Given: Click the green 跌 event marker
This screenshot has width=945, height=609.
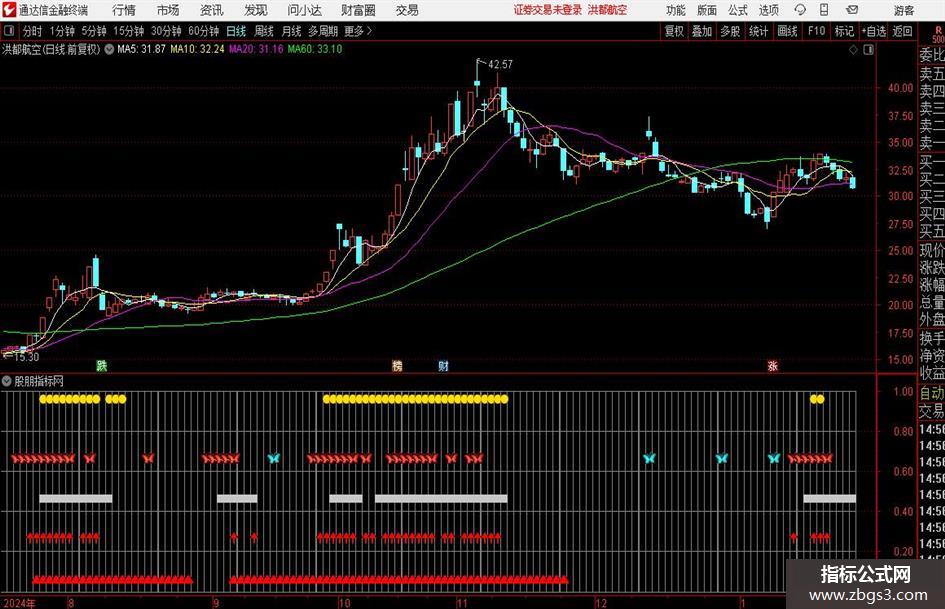Looking at the screenshot, I should [102, 365].
